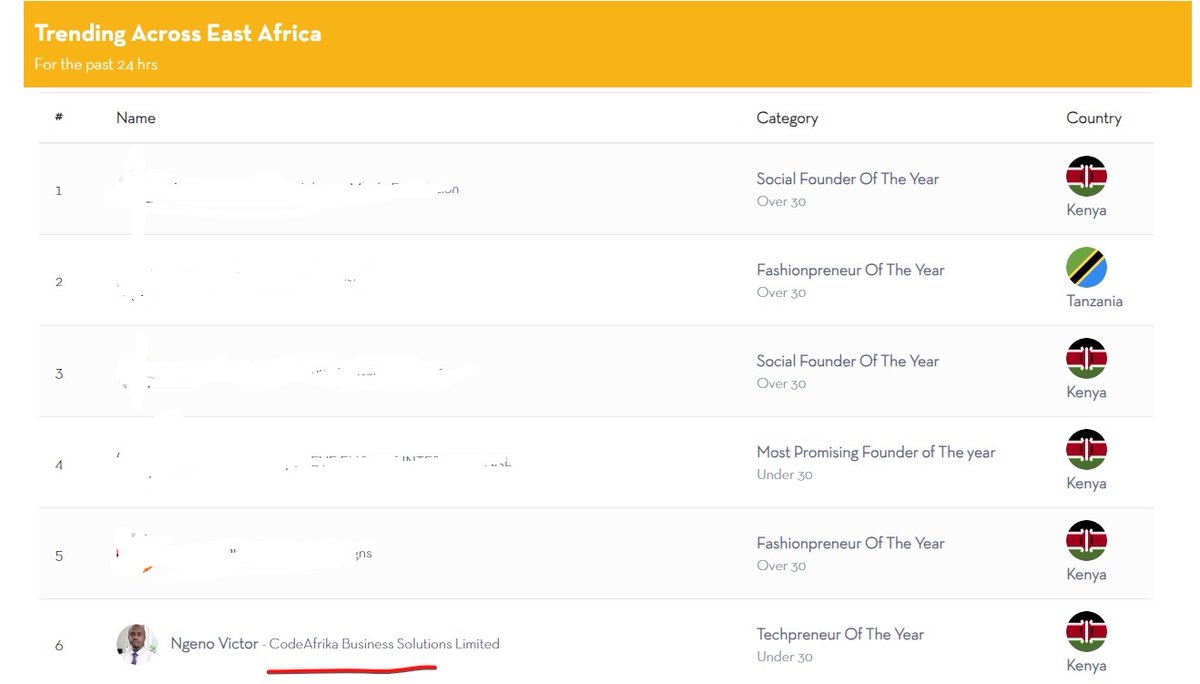Click CodeAfrika Business Solutions Limited text

pyautogui.click(x=384, y=644)
